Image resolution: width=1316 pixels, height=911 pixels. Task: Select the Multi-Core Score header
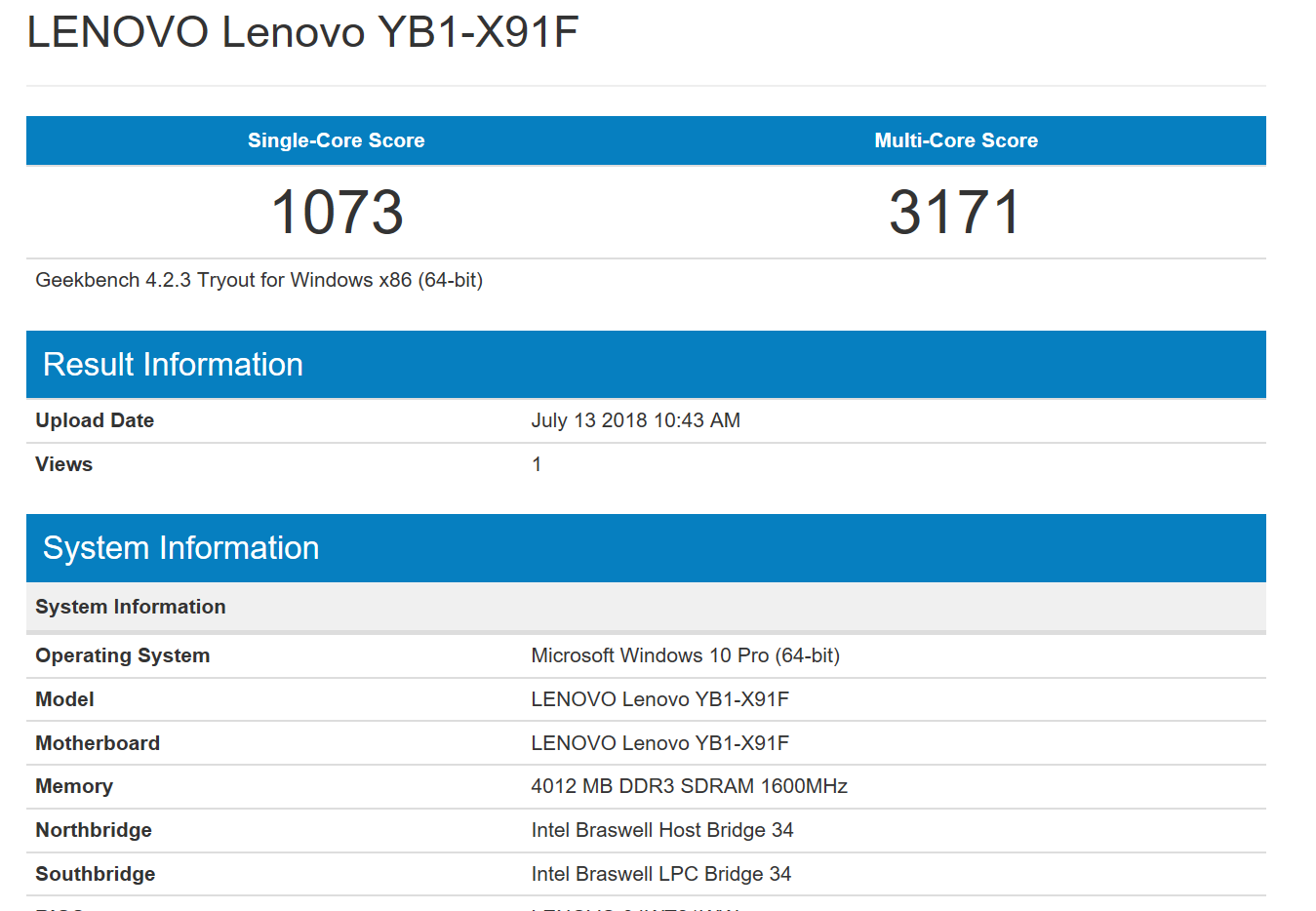coord(956,140)
